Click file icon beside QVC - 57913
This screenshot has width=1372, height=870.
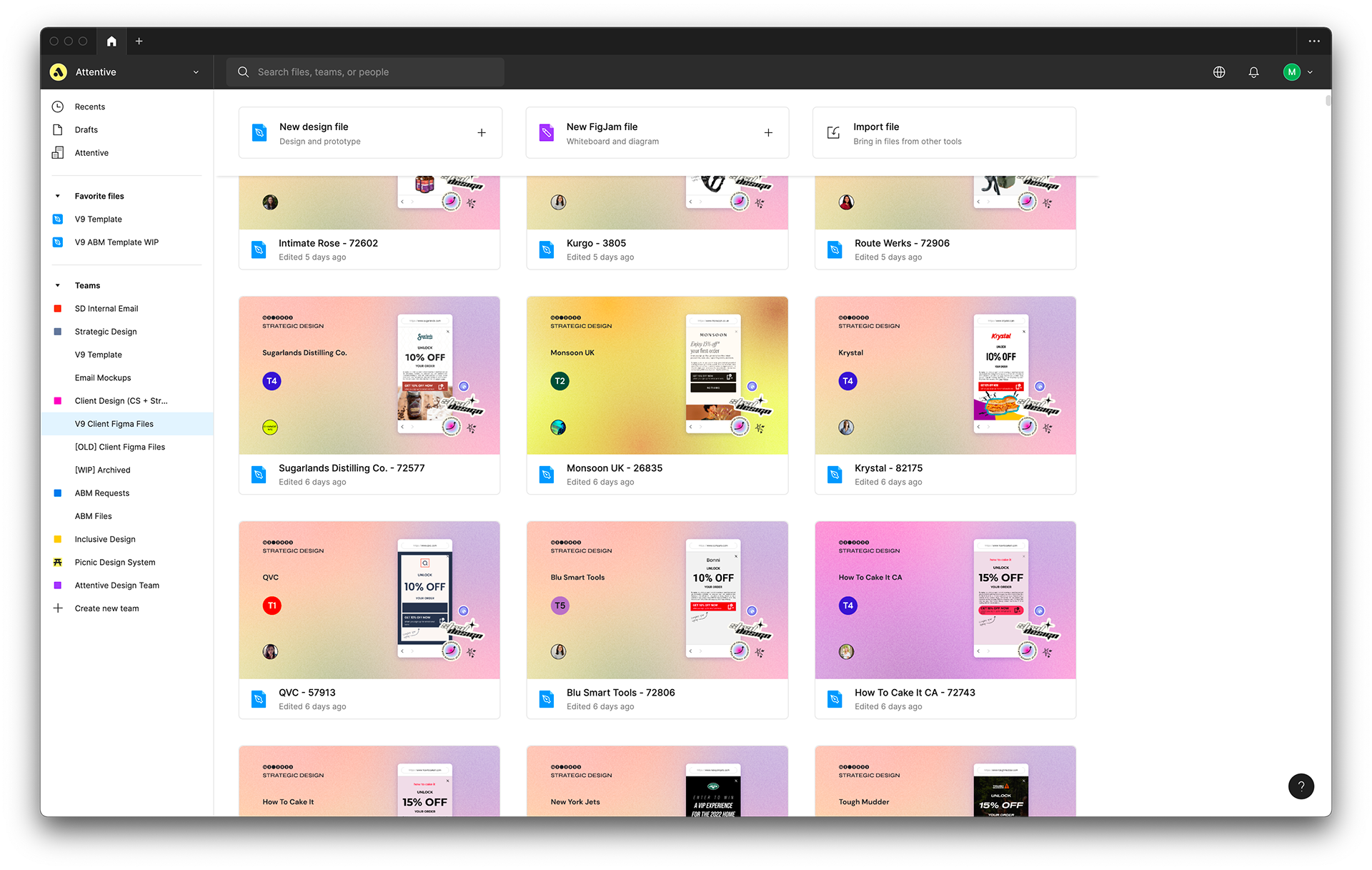(x=259, y=698)
